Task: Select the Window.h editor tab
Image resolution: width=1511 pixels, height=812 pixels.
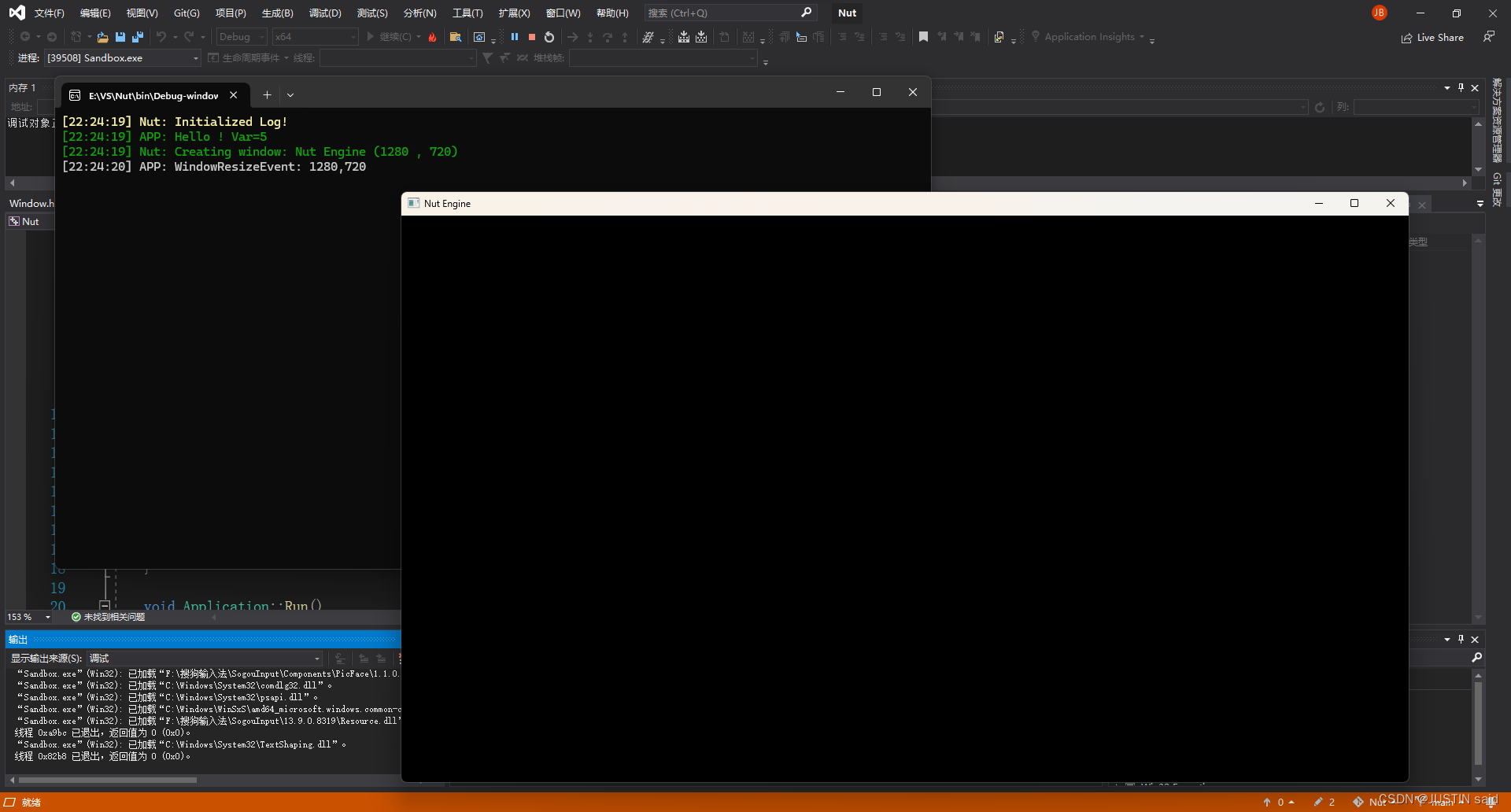Action: tap(31, 203)
